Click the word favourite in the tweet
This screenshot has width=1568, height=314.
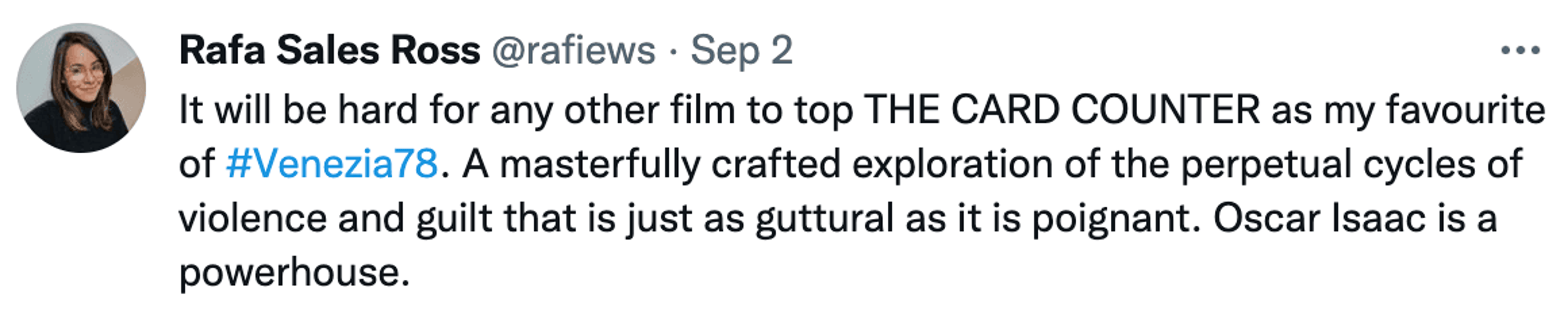[x=1466, y=110]
